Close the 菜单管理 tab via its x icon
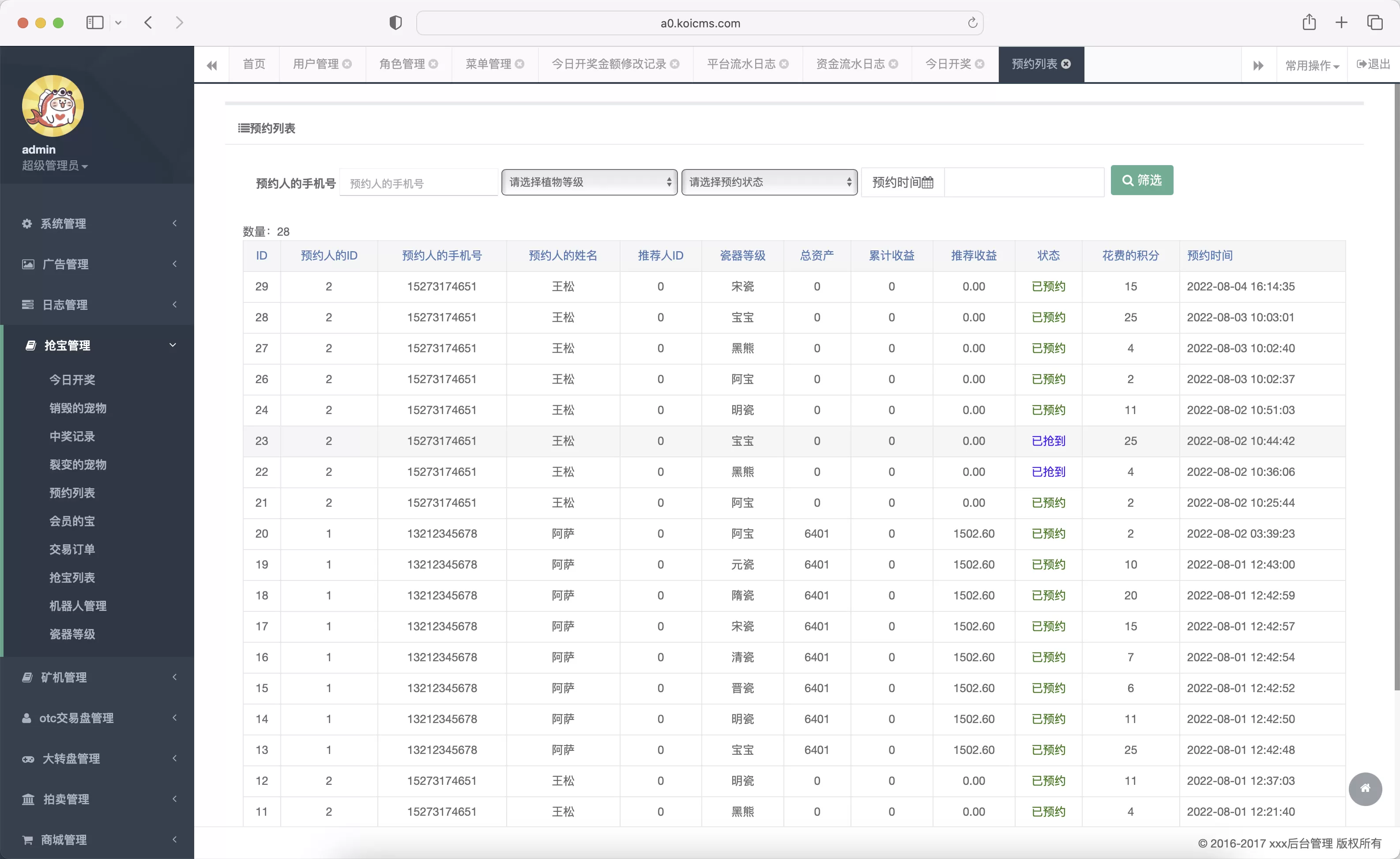1400x859 pixels. [x=519, y=64]
